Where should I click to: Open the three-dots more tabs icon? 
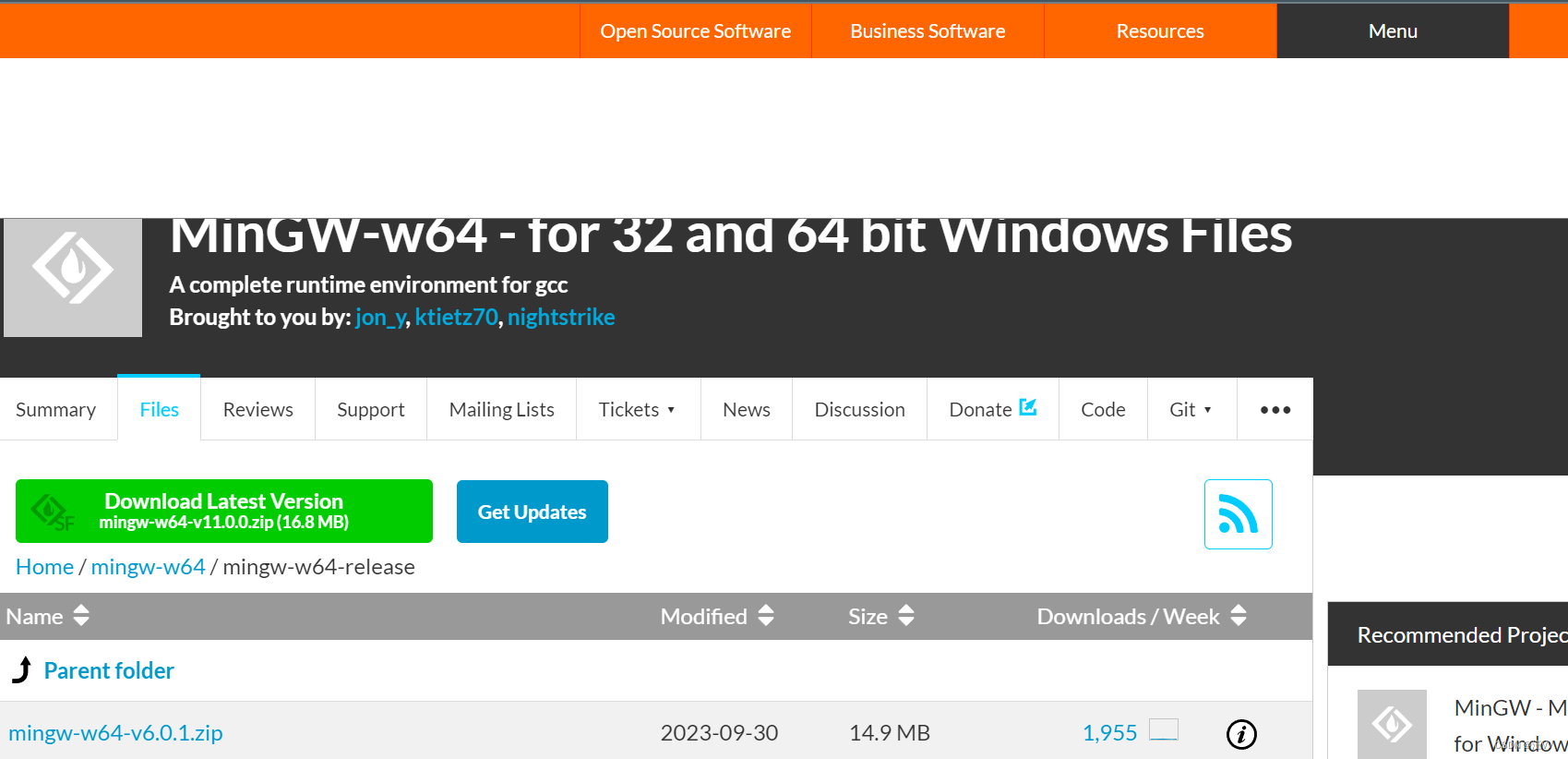coord(1275,409)
